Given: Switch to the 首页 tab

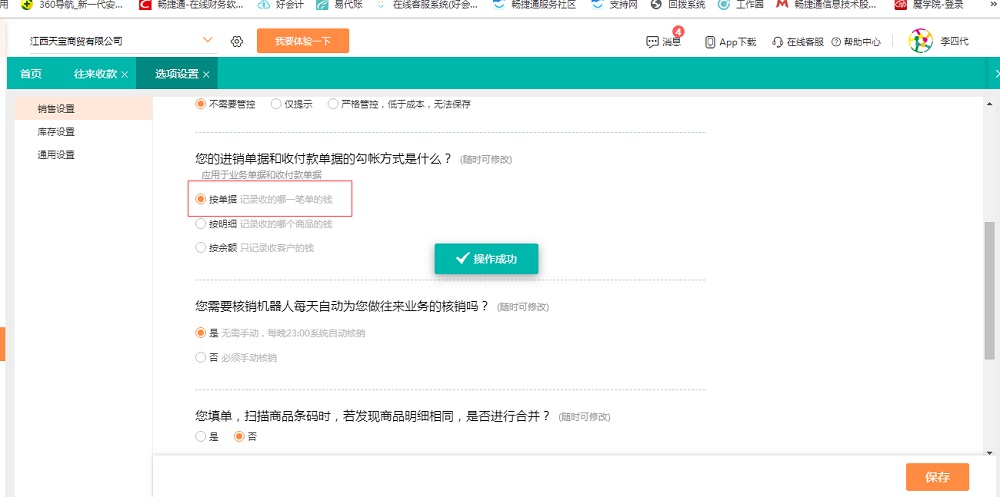Looking at the screenshot, I should pyautogui.click(x=31, y=74).
